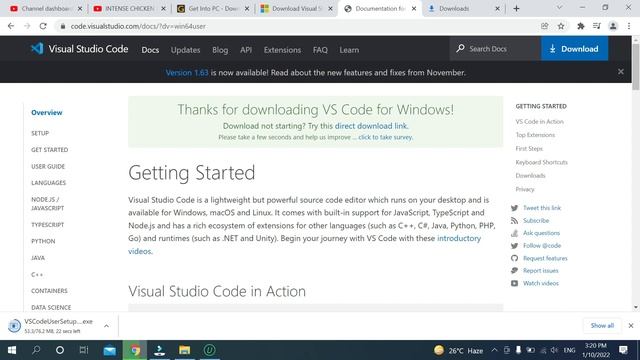Open the Overview sidebar link
The height and width of the screenshot is (360, 640).
click(x=47, y=112)
